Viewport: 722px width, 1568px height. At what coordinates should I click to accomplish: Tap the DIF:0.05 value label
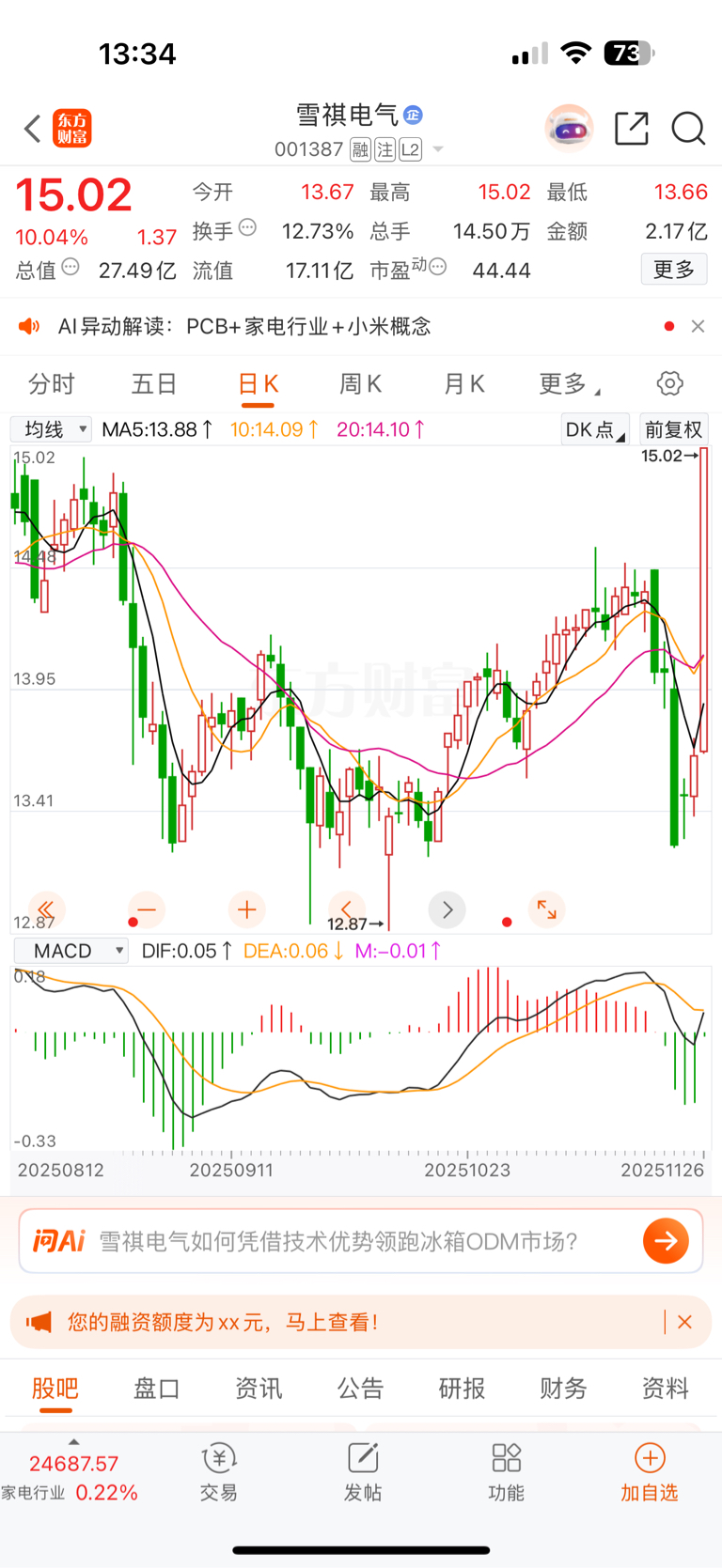187,951
